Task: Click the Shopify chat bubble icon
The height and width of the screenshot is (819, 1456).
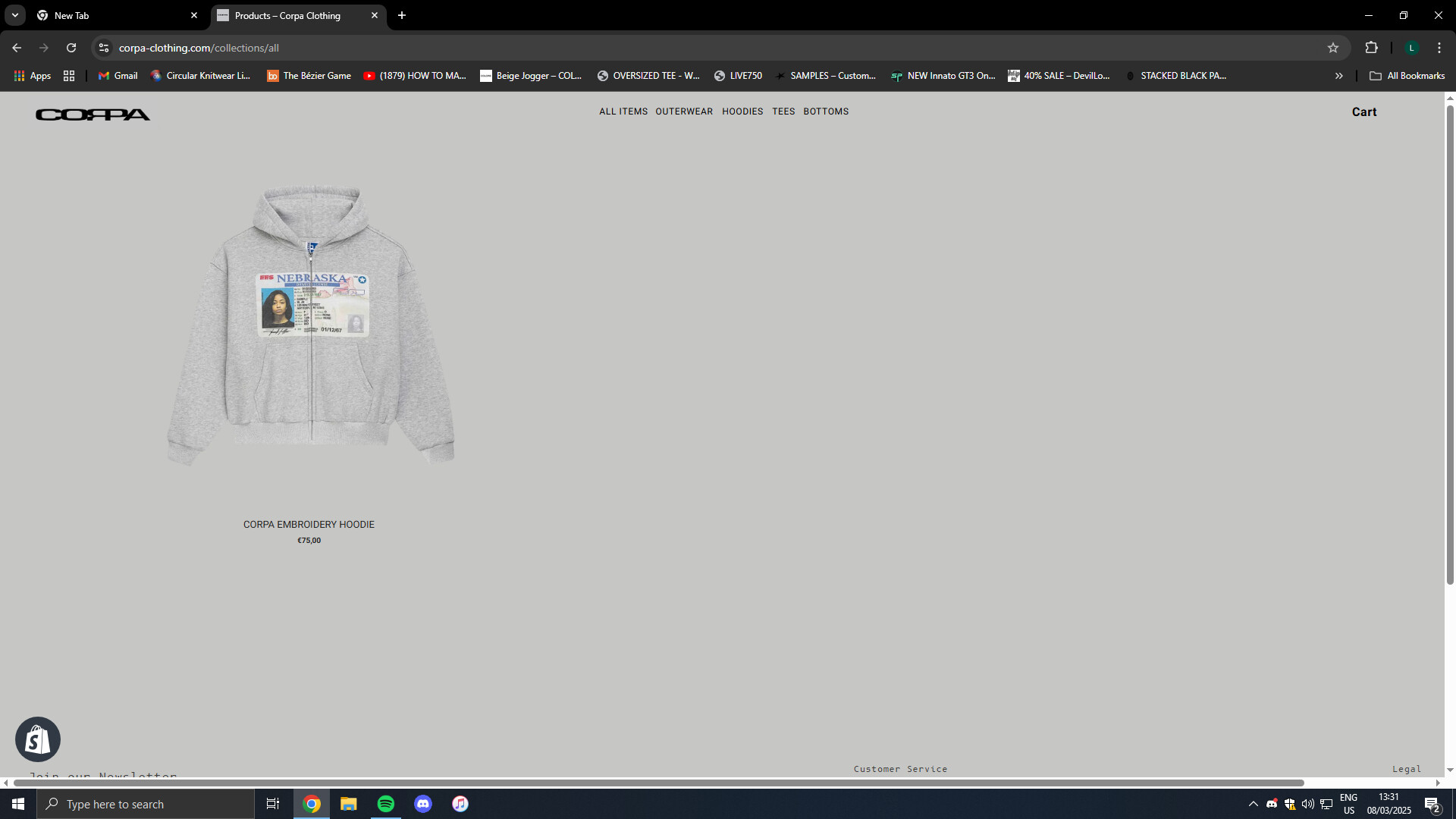Action: coord(38,739)
